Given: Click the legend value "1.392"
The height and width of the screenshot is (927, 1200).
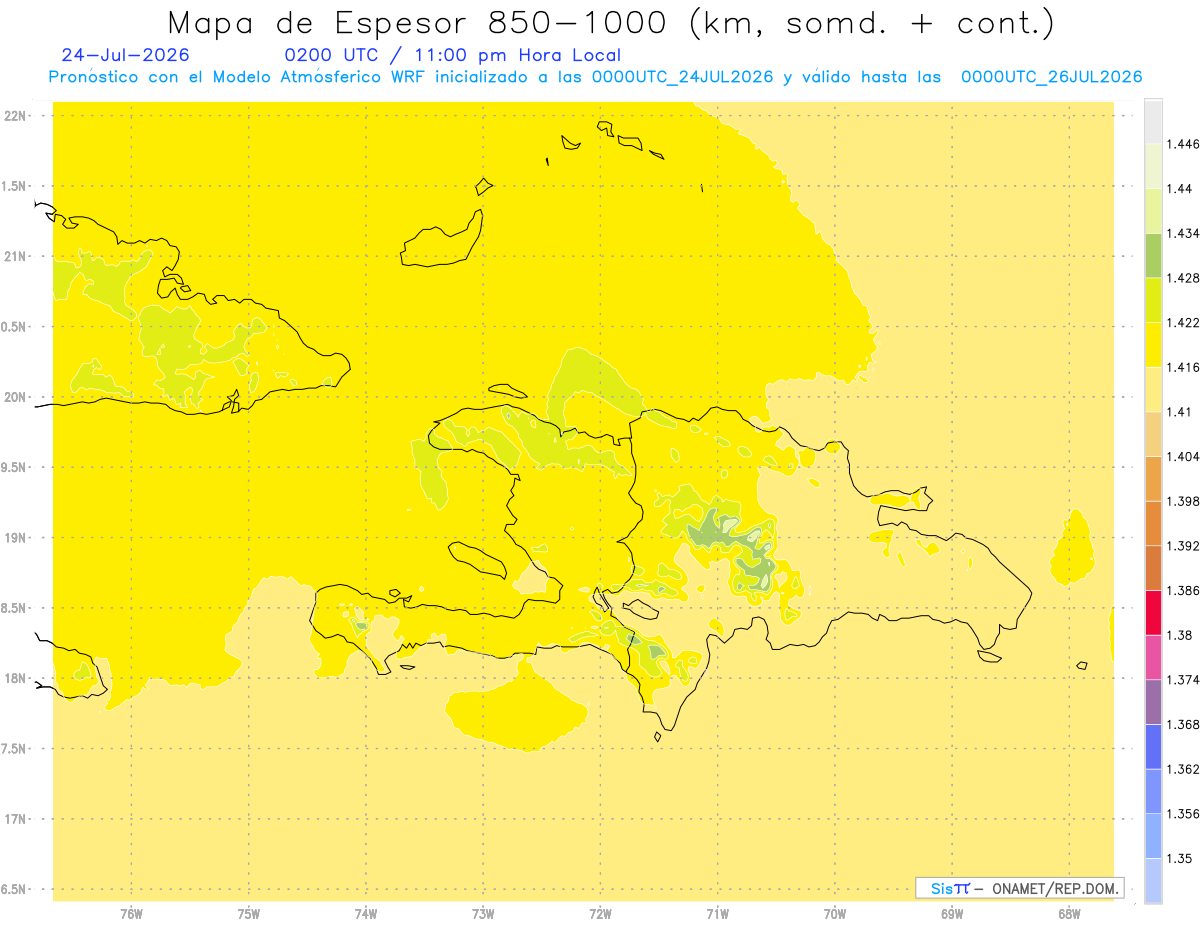Looking at the screenshot, I should (x=1185, y=546).
